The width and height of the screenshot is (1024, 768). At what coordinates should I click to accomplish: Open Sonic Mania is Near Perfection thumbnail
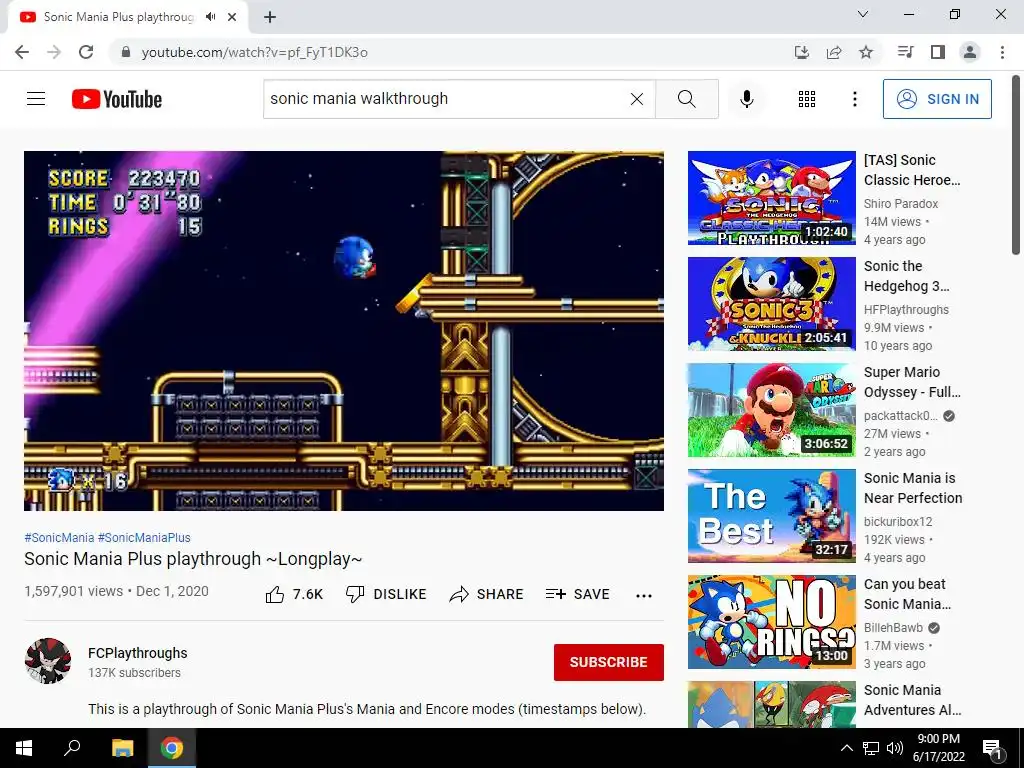(771, 516)
